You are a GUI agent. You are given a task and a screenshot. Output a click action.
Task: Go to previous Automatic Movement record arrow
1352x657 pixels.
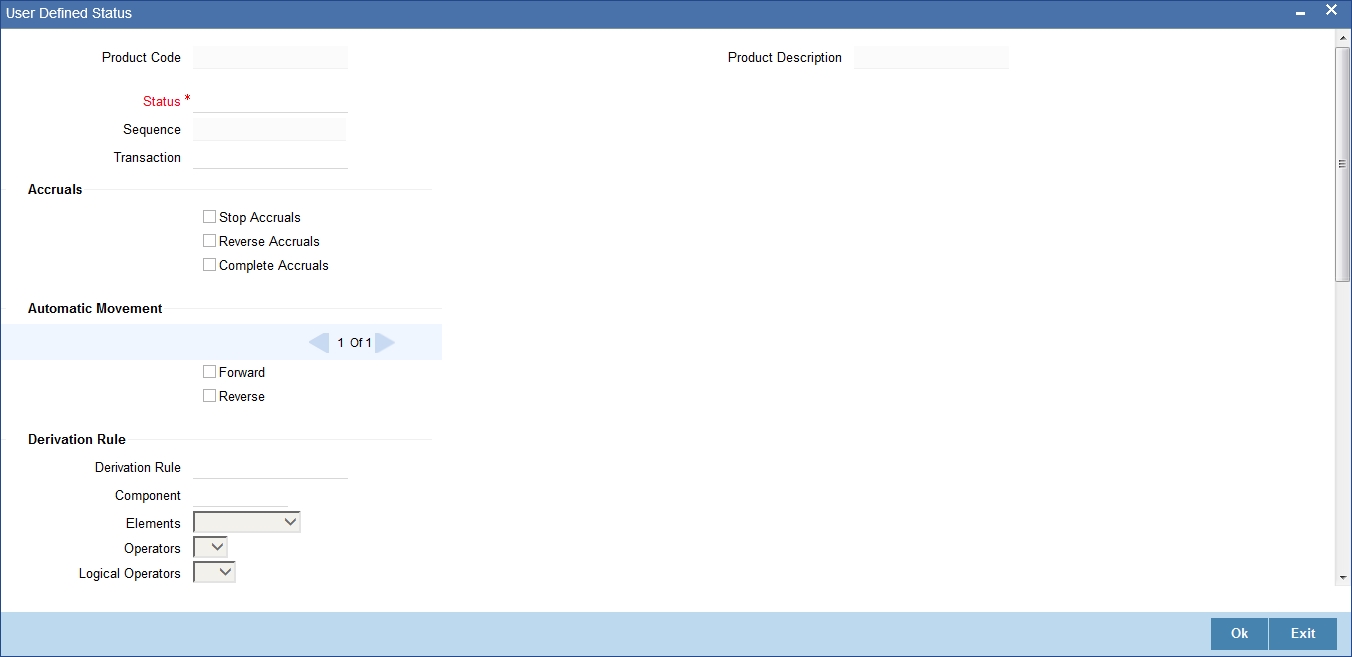point(319,343)
